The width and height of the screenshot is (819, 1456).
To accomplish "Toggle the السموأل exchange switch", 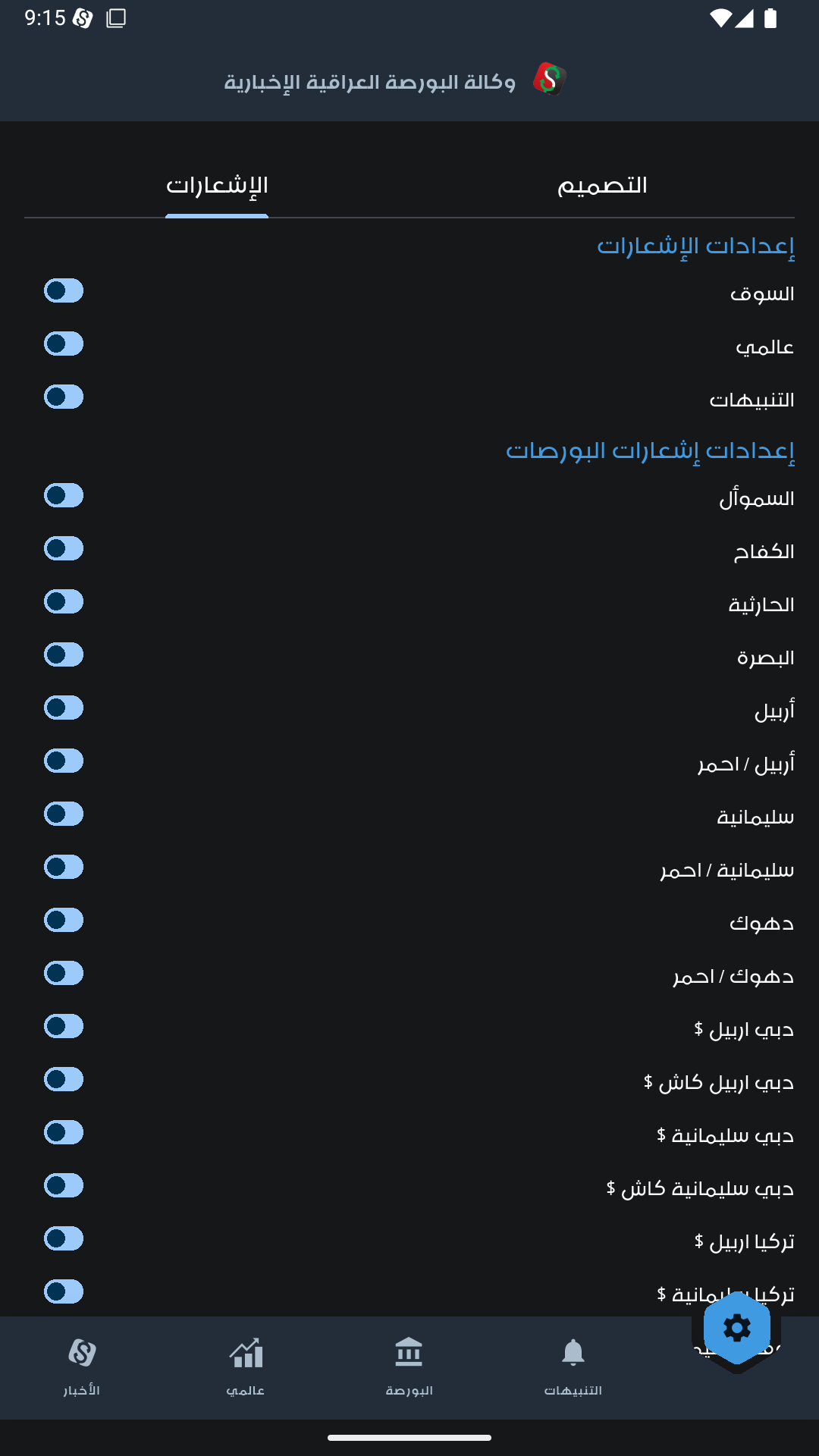I will pyautogui.click(x=64, y=495).
